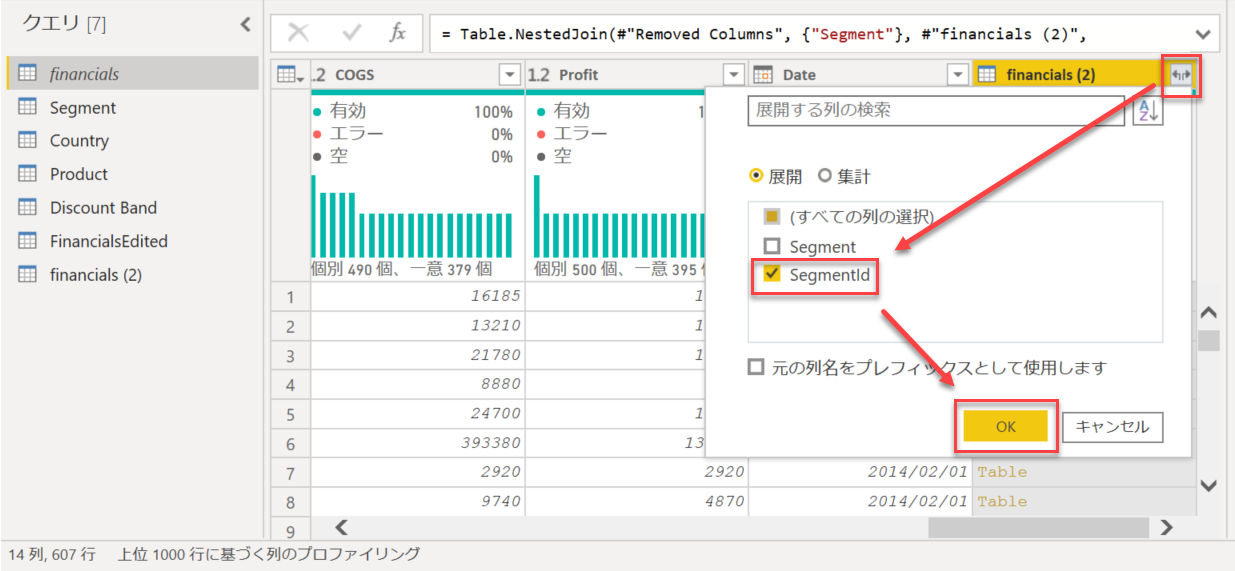Select the 展開 radio button

pos(757,176)
